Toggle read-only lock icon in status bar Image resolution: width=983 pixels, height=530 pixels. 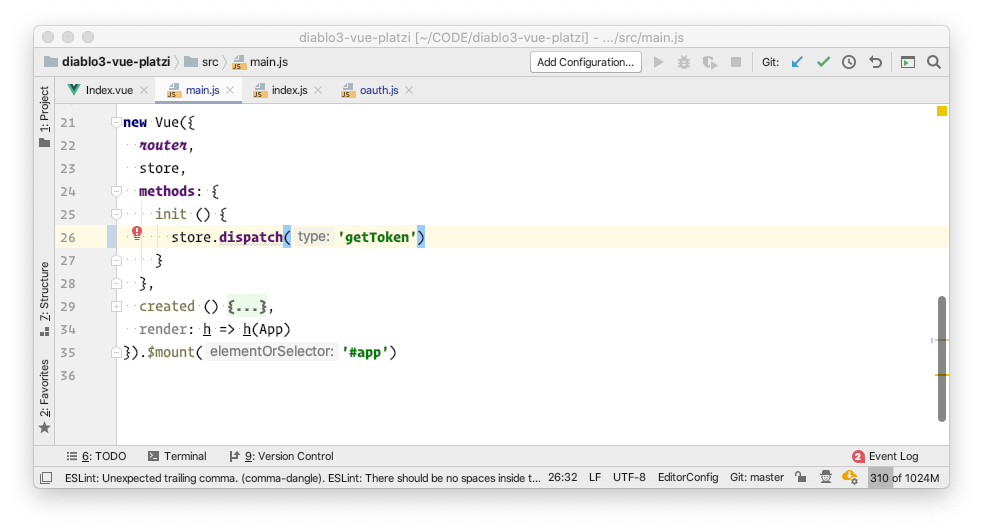[x=801, y=477]
